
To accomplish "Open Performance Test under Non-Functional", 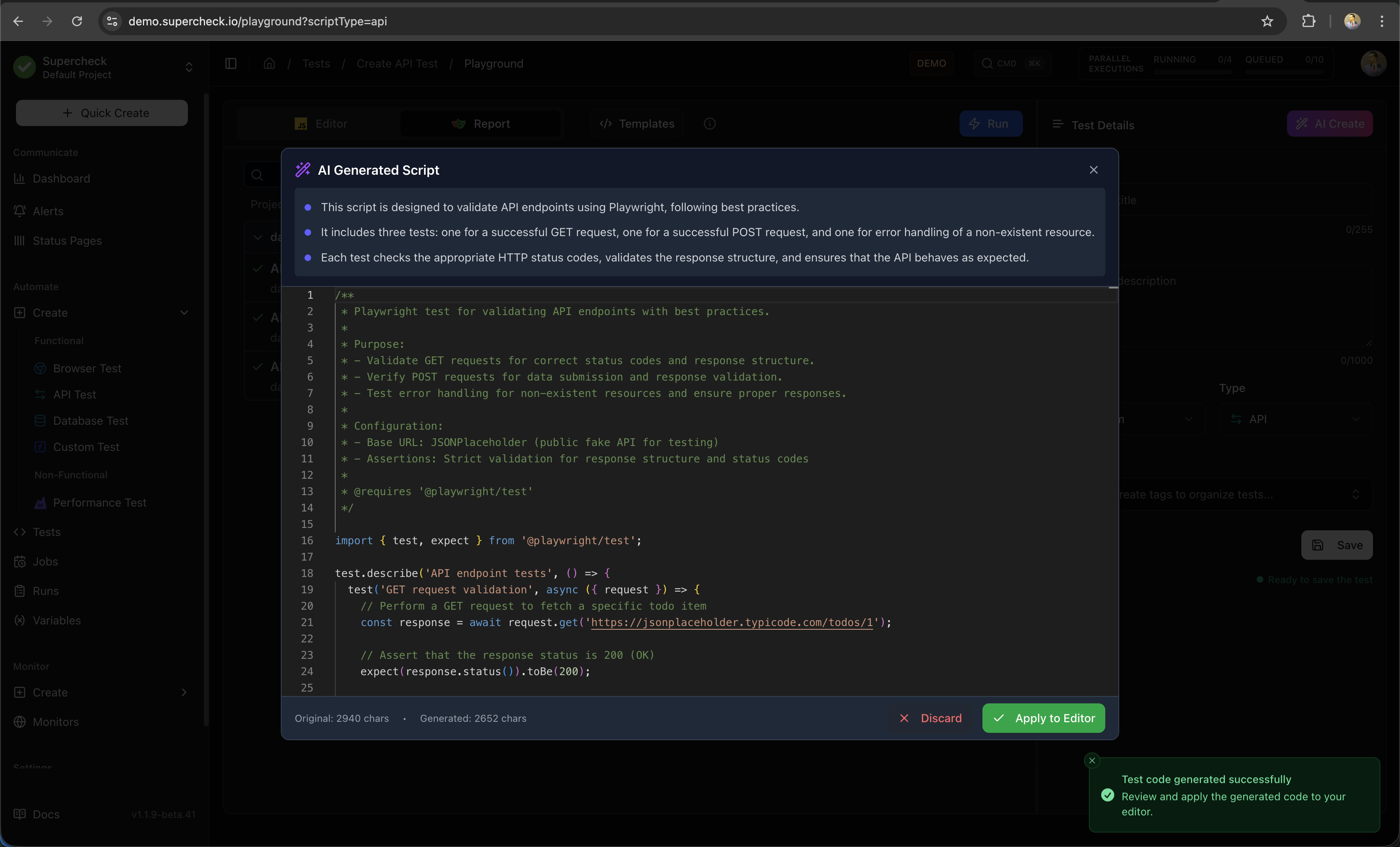I will tap(99, 503).
